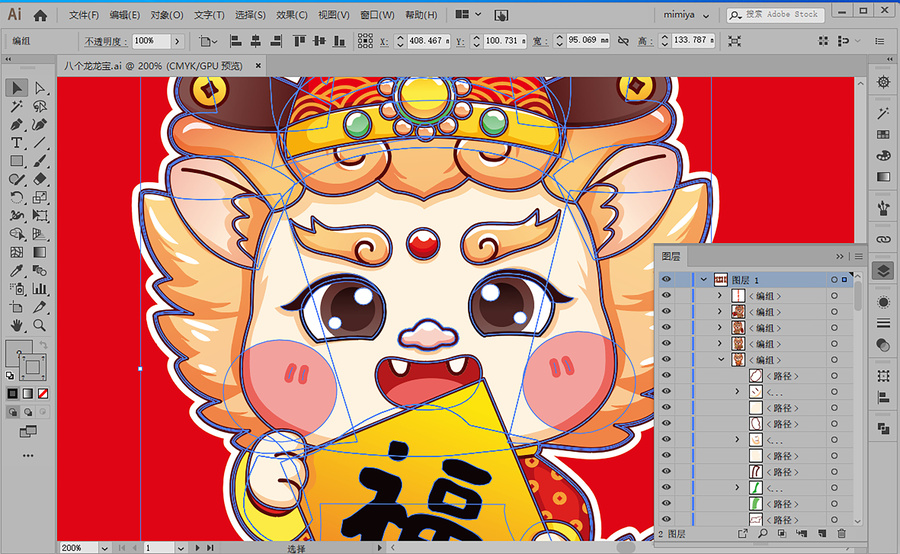Screen dimensions: 900x554
Task: Open Layers panel hamburger menu
Action: pos(859,256)
